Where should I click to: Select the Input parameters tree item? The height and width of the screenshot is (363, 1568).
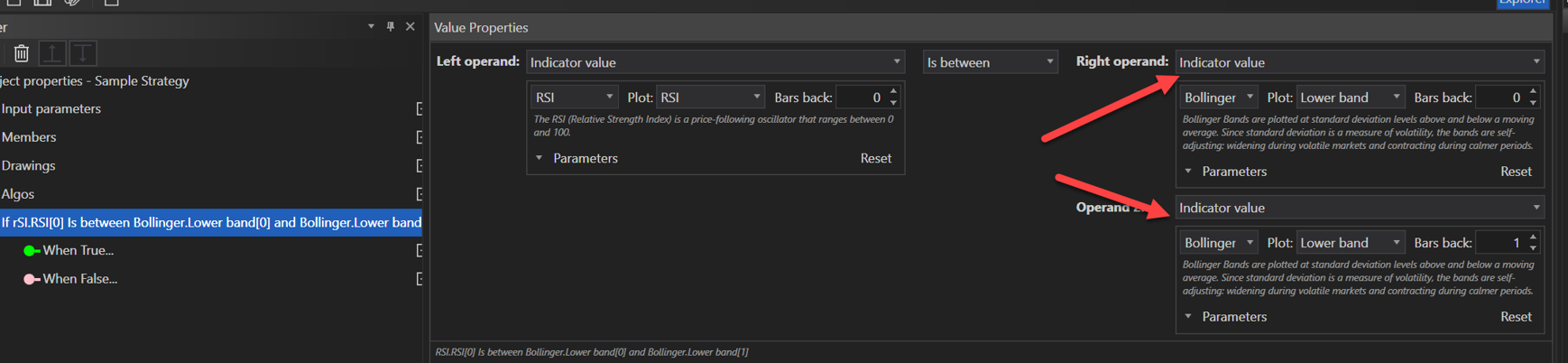(x=51, y=109)
